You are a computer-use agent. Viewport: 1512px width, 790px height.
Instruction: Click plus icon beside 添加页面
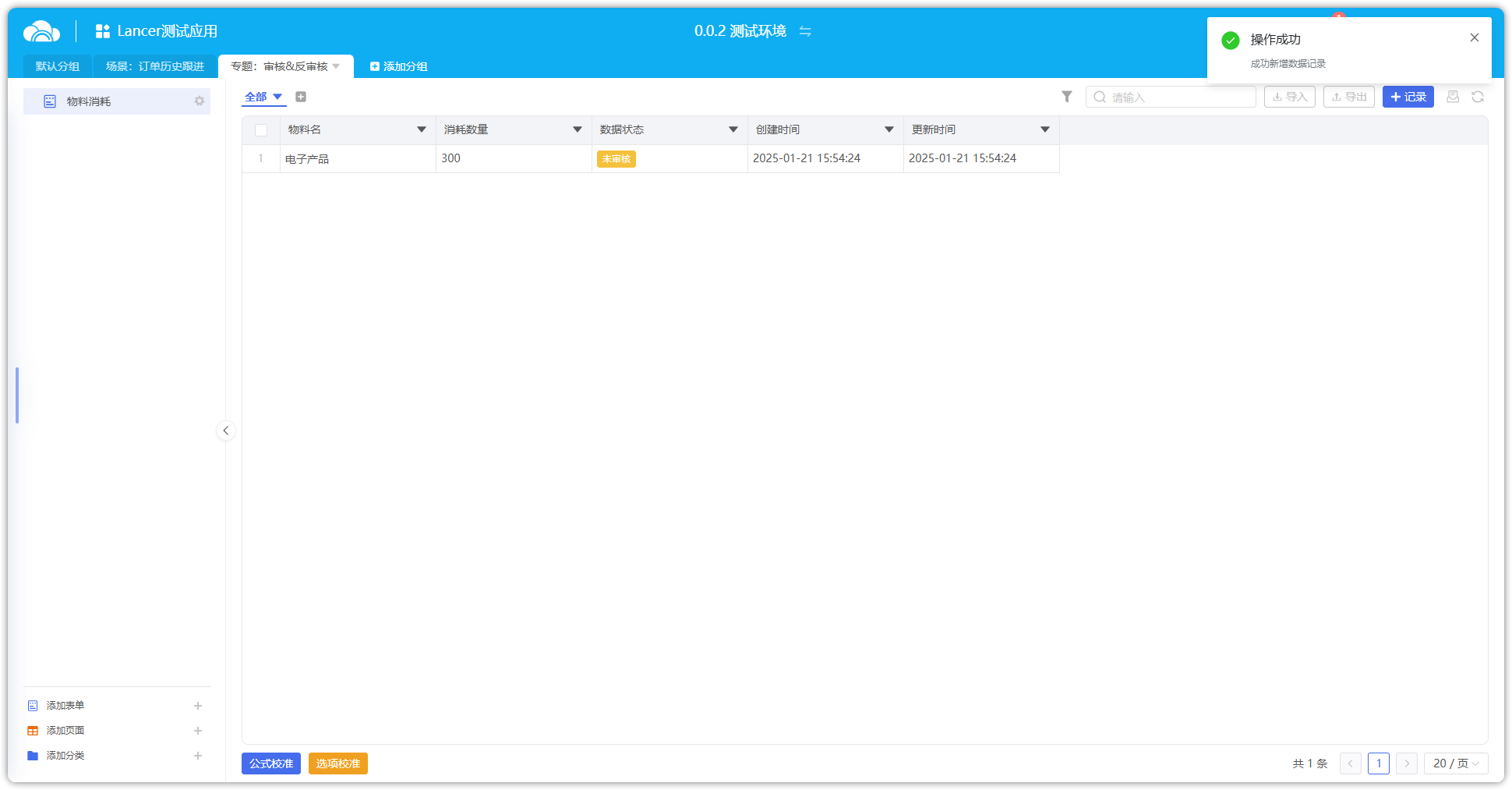[x=198, y=731]
